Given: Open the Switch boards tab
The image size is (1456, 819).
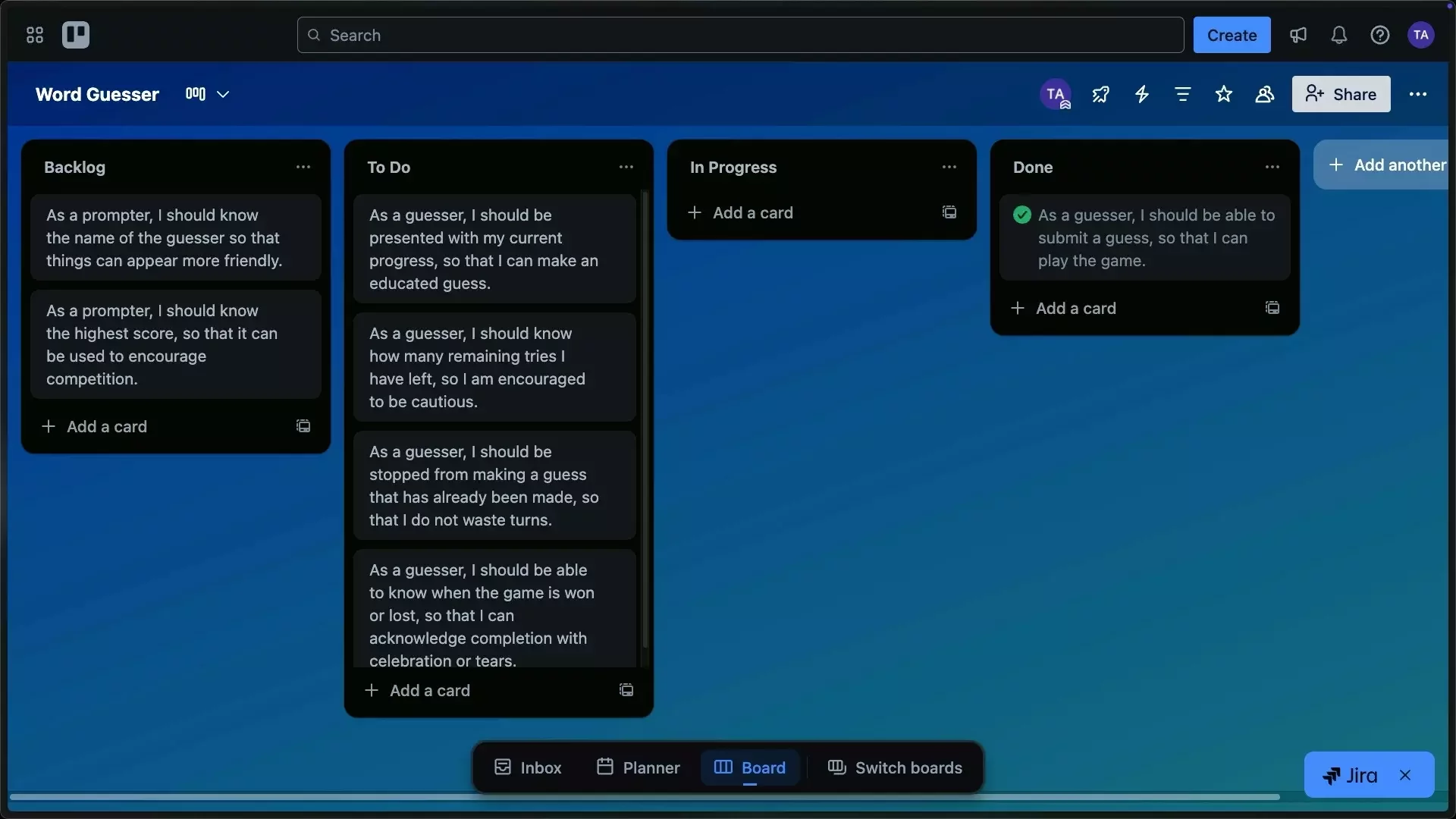Looking at the screenshot, I should point(895,767).
